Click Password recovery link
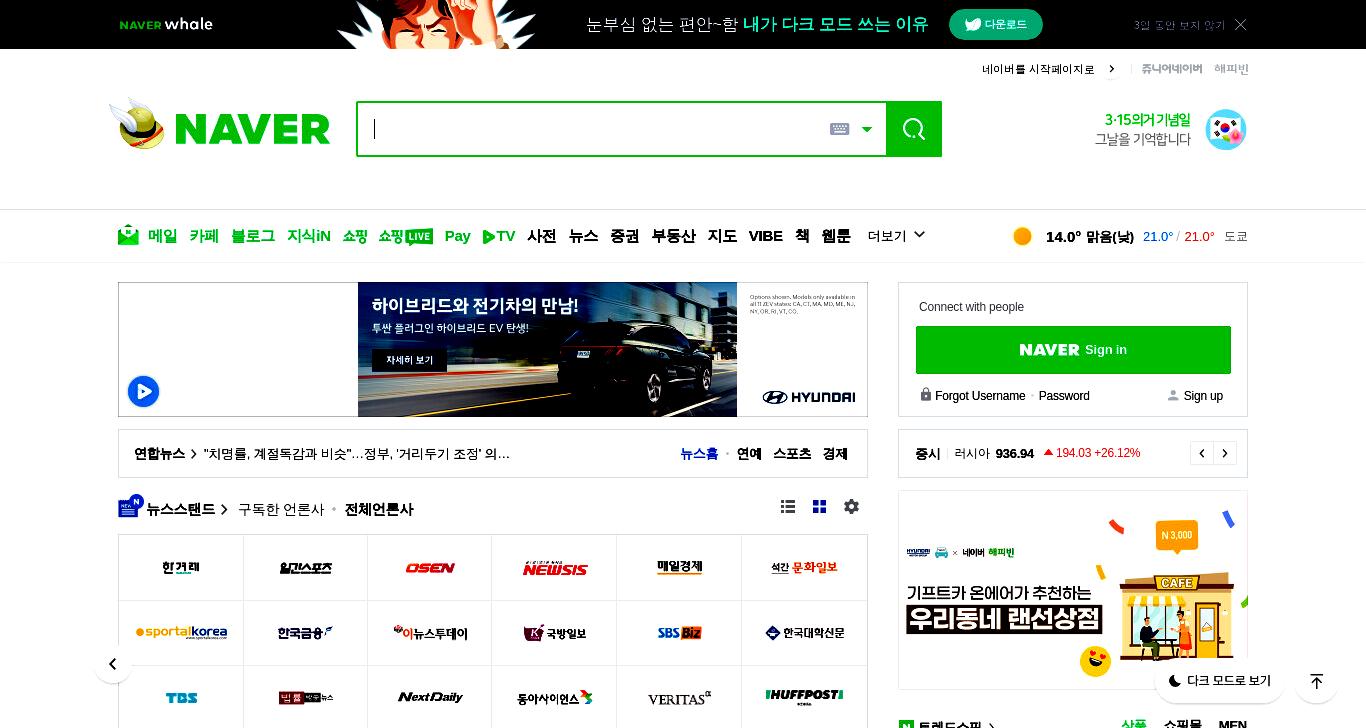 point(1064,396)
